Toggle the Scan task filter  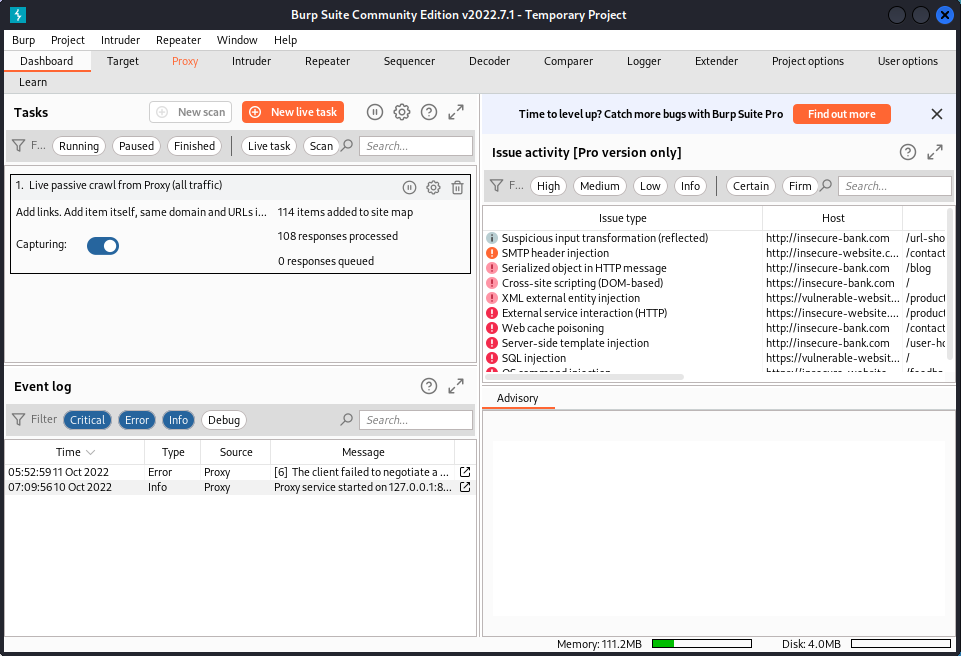(x=321, y=146)
